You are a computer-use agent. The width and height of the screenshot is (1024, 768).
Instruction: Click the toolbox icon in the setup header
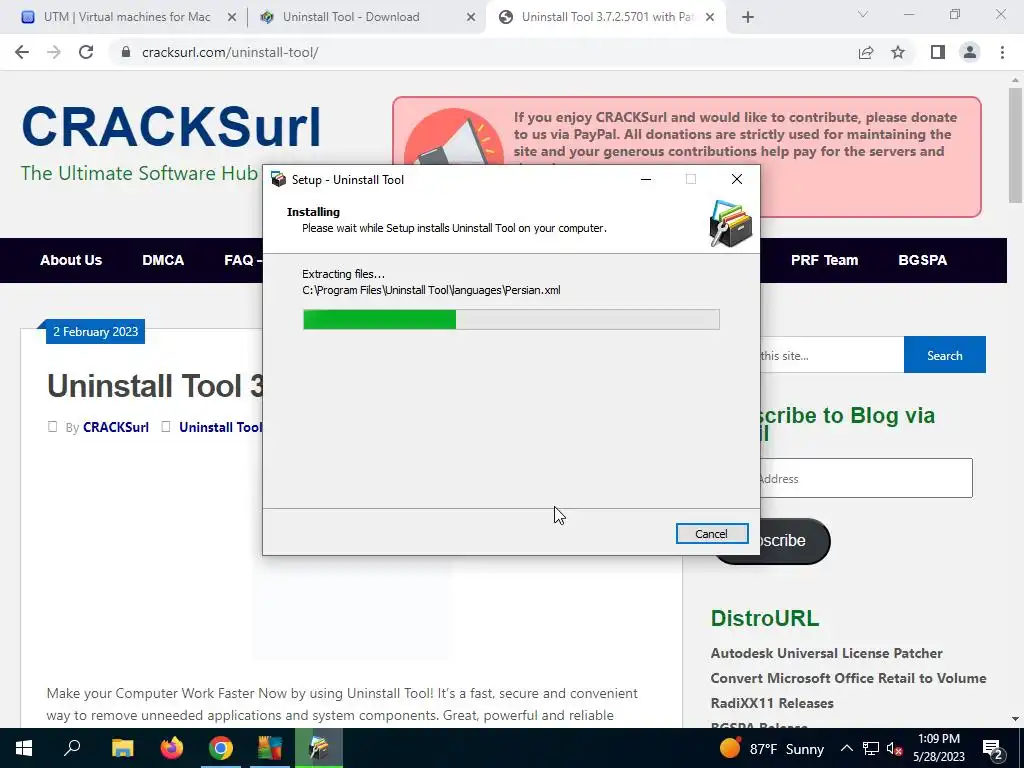pyautogui.click(x=731, y=223)
